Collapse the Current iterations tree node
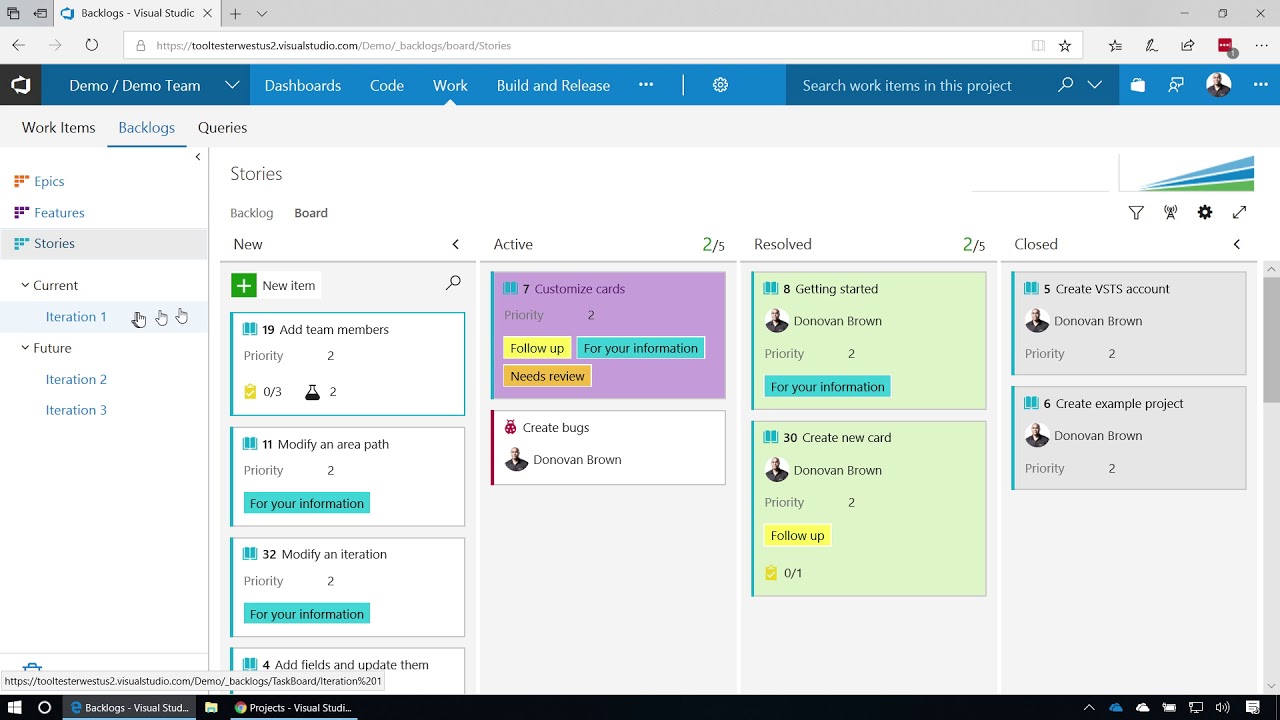Viewport: 1280px width, 720px height. 25,285
